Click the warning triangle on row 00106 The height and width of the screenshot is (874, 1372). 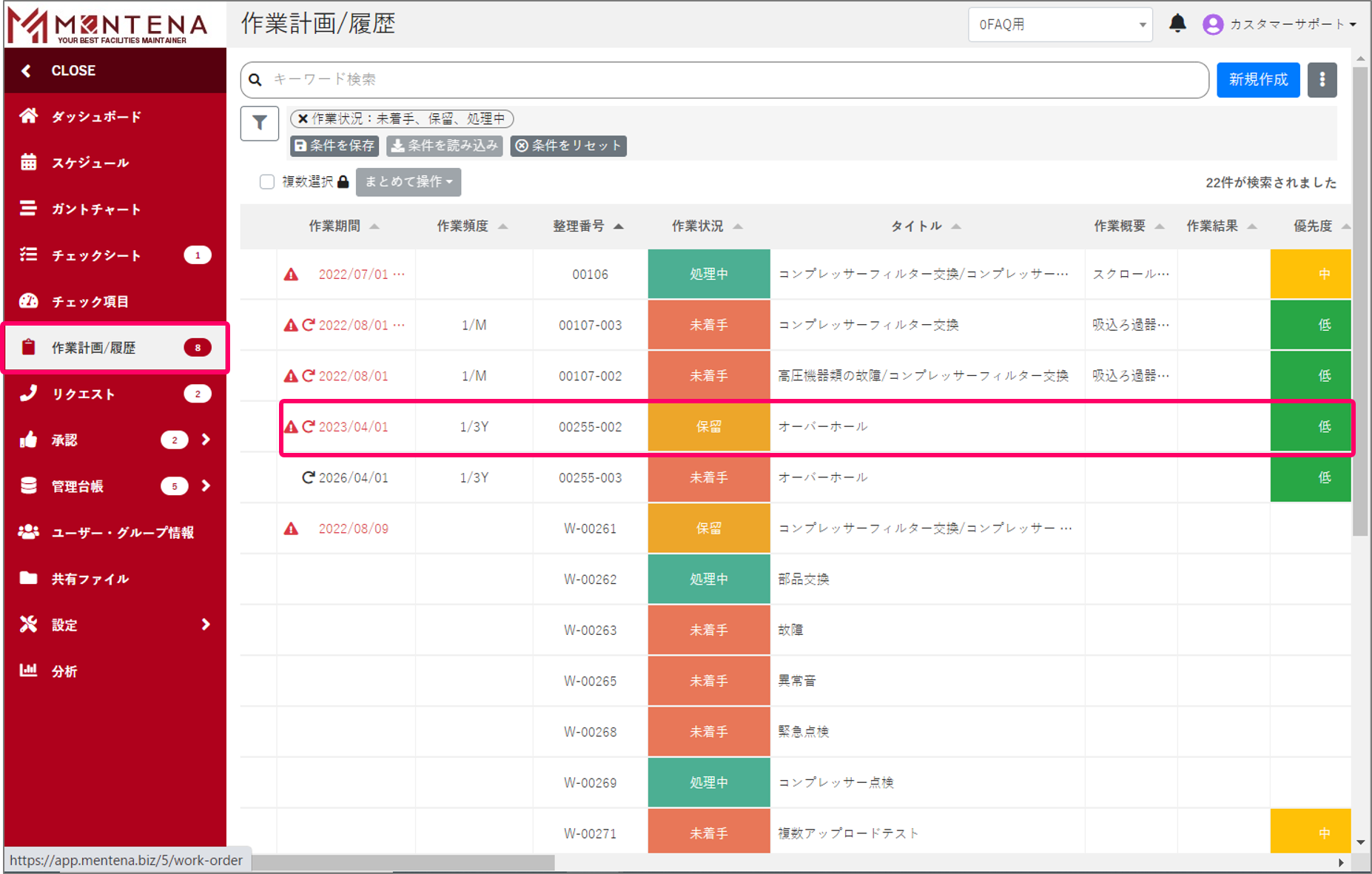[x=291, y=275]
